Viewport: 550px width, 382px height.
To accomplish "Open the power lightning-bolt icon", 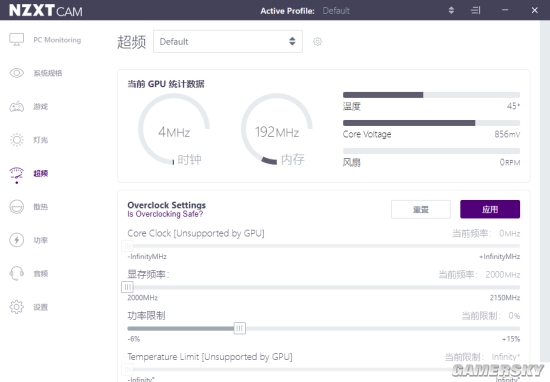I will (16, 240).
